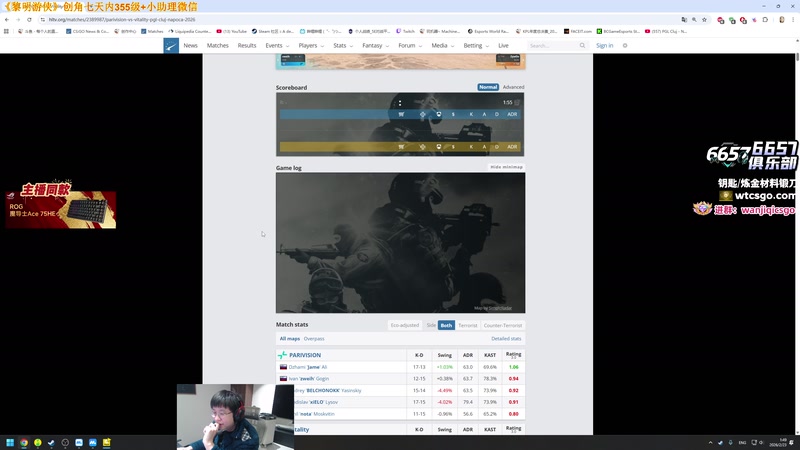The height and width of the screenshot is (450, 800).
Task: Click the Rating column header for PARIVISION
Action: click(x=513, y=355)
